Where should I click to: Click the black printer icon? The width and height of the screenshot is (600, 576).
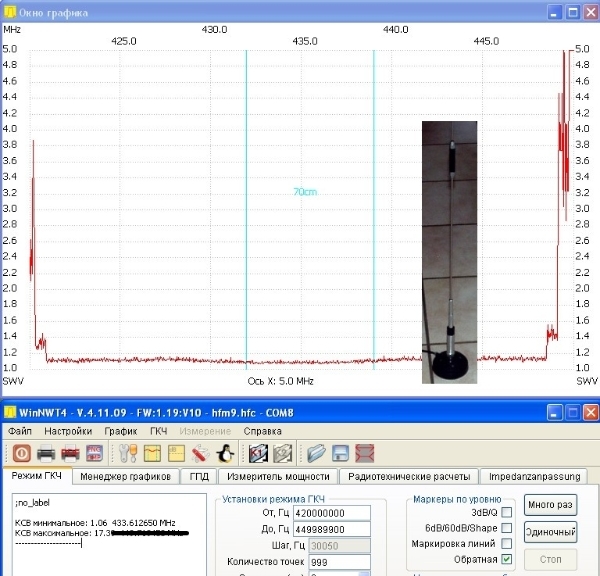click(x=46, y=454)
